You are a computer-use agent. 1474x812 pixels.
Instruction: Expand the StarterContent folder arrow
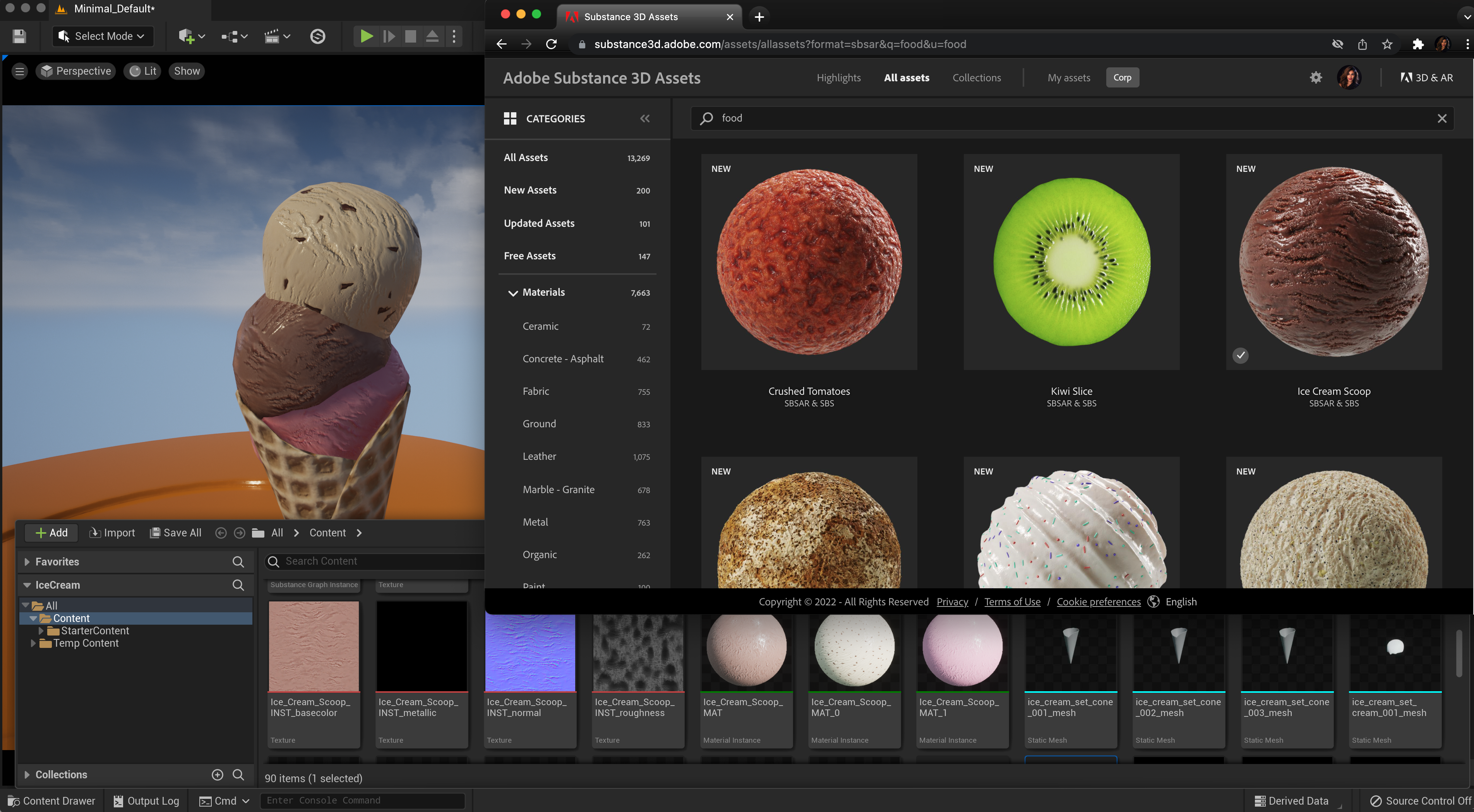(x=41, y=630)
